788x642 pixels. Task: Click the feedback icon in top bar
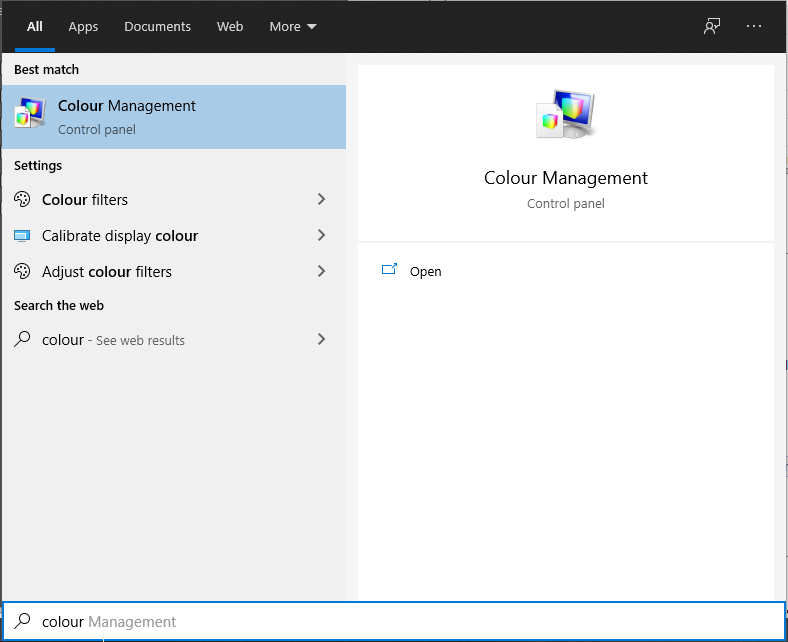pyautogui.click(x=712, y=27)
